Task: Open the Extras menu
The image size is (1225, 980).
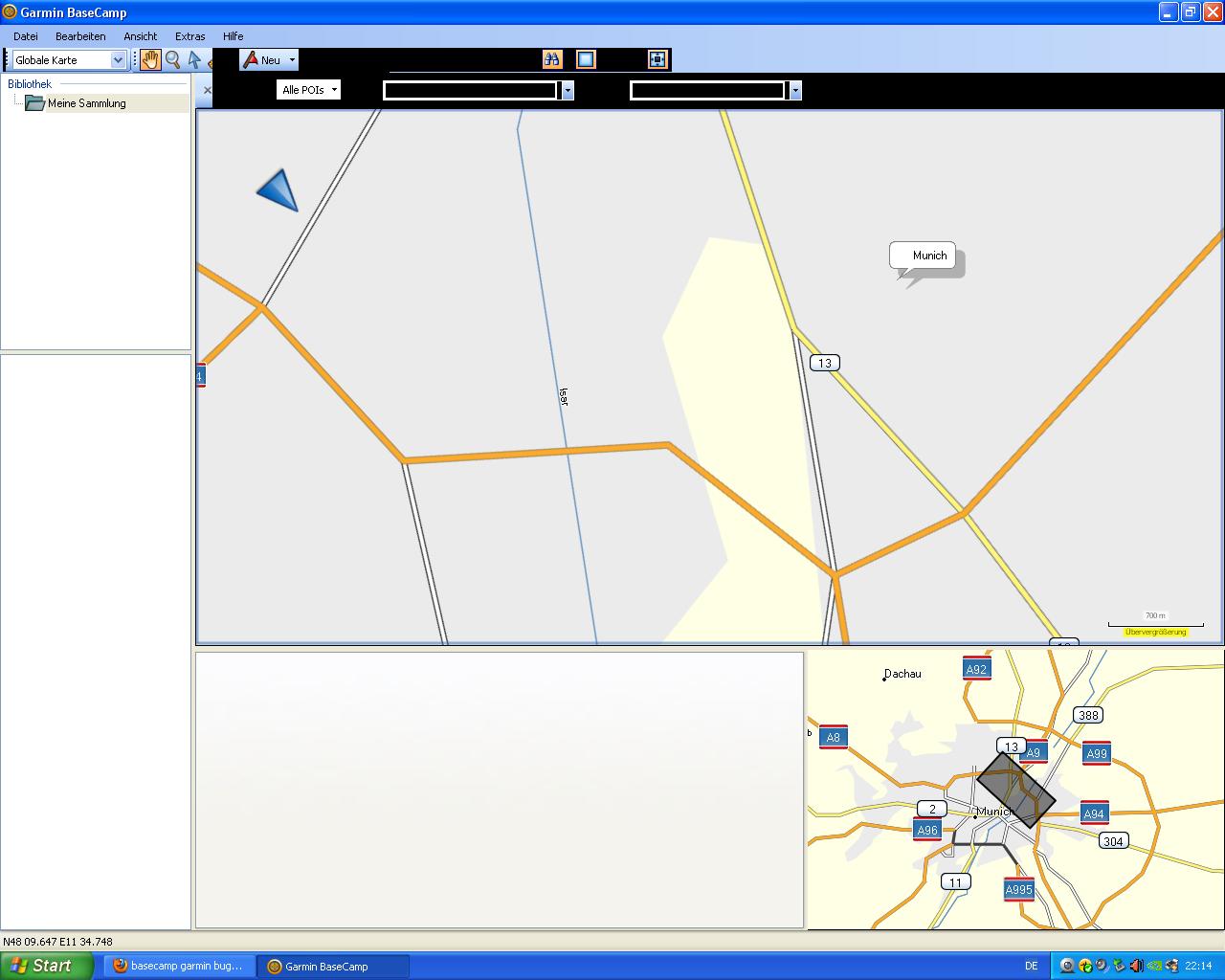Action: pos(189,36)
